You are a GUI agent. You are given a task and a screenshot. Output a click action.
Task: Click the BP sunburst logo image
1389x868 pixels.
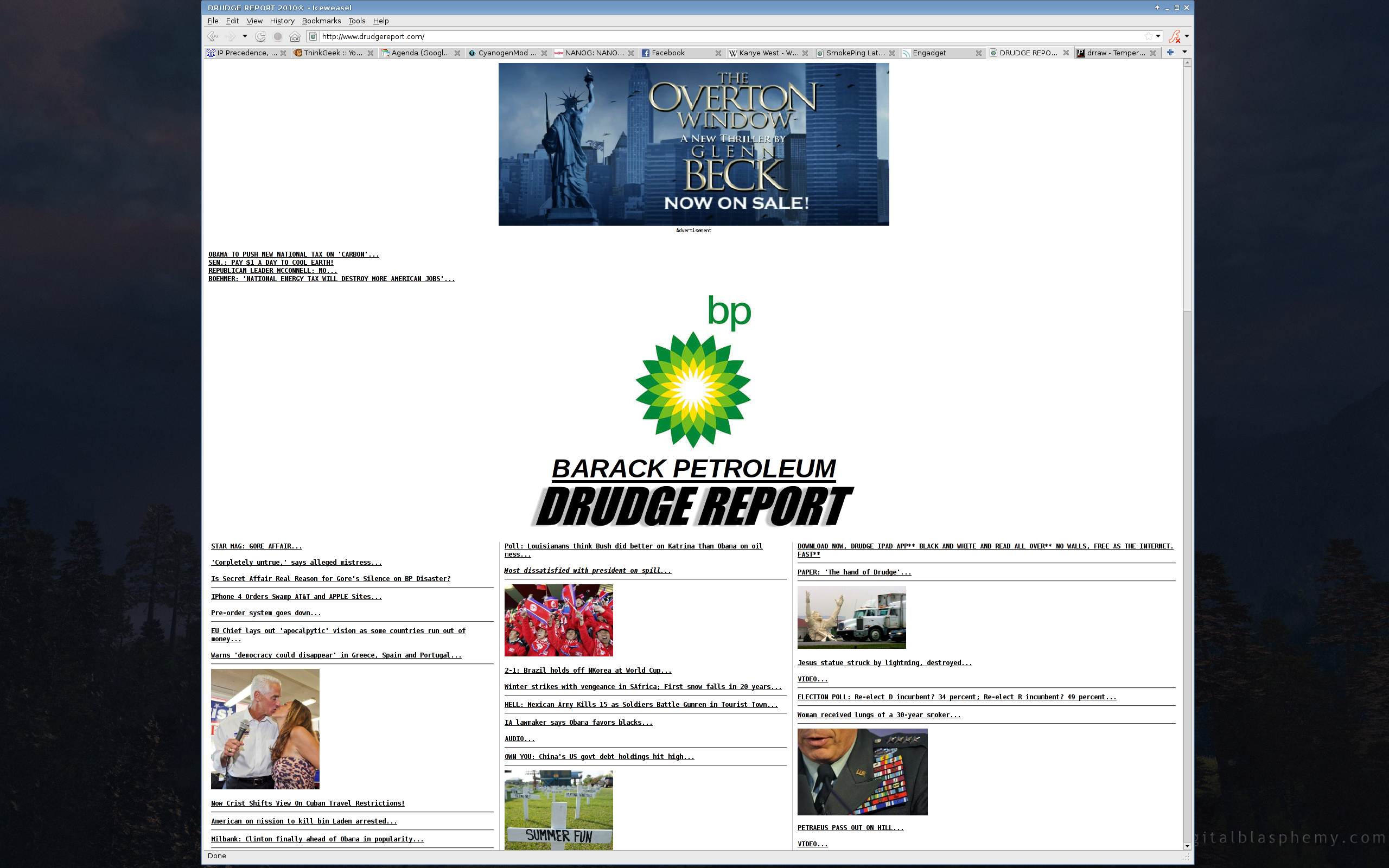(693, 371)
